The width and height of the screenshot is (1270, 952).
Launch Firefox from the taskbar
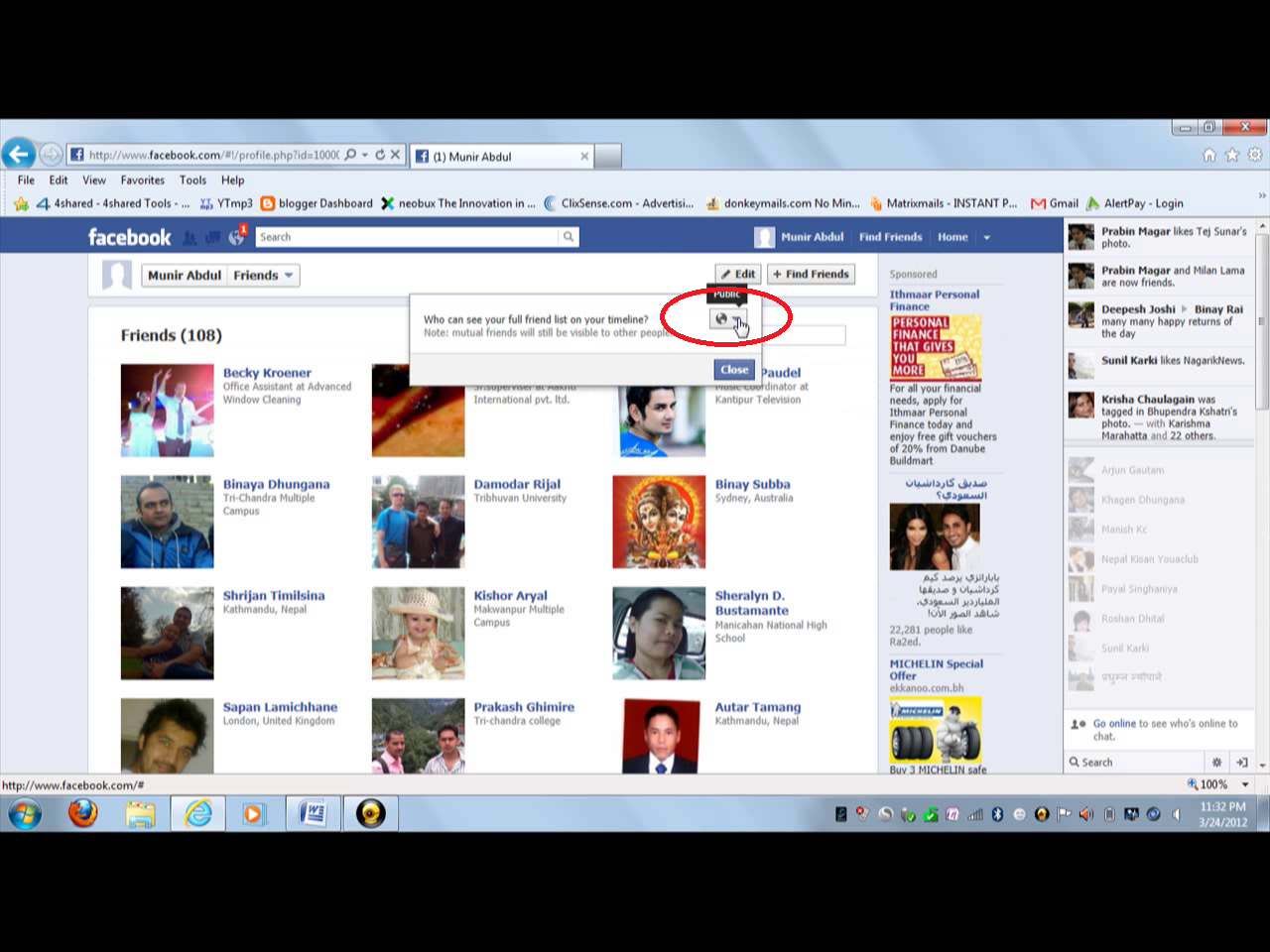click(x=83, y=813)
